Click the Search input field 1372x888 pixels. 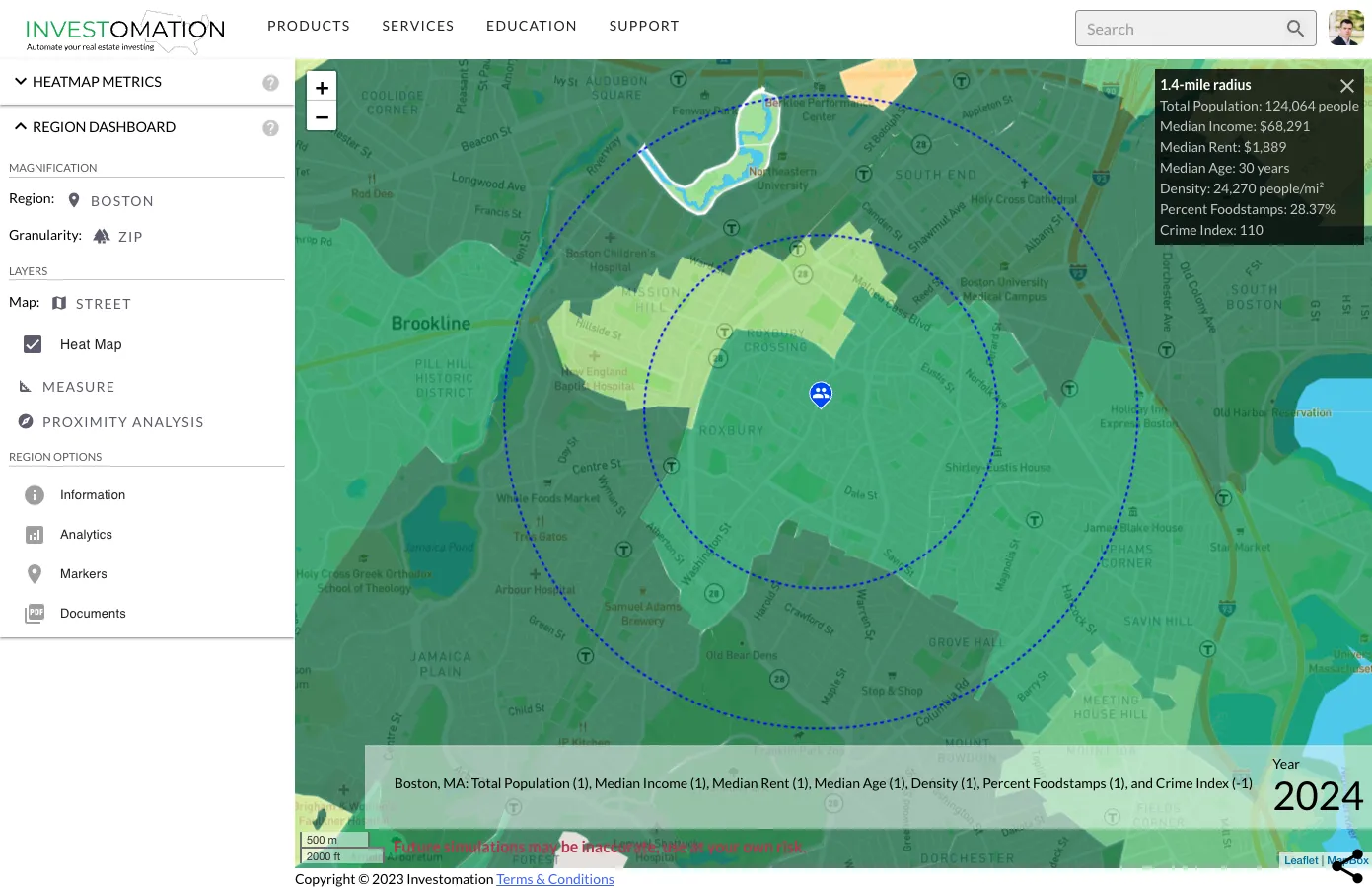pyautogui.click(x=1184, y=28)
